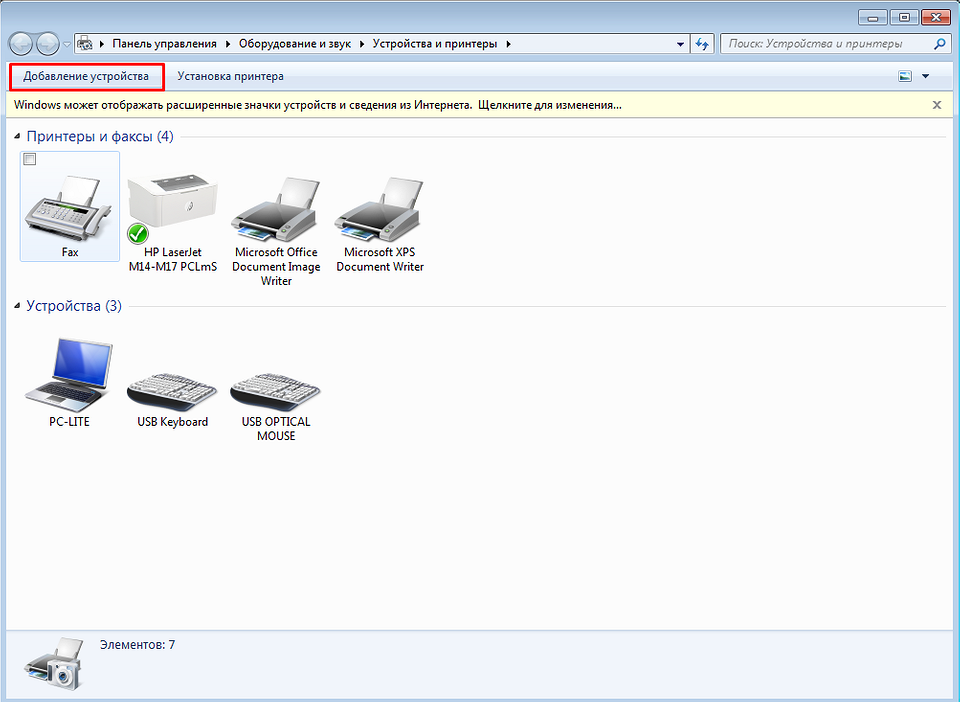Click Добавление устройства in the toolbar
The height and width of the screenshot is (702, 960).
(x=86, y=76)
